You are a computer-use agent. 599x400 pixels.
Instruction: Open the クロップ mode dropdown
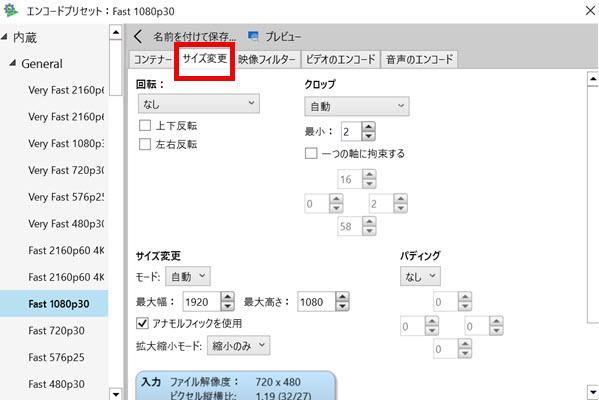(x=357, y=106)
